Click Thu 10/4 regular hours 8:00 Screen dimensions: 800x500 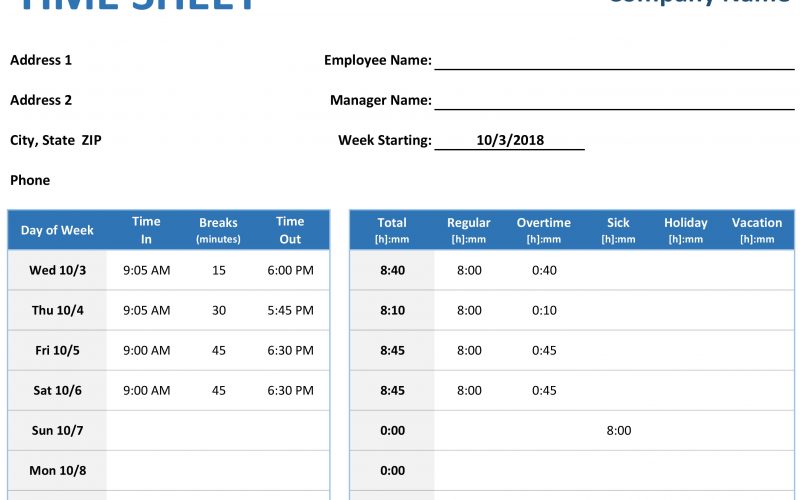(x=469, y=310)
